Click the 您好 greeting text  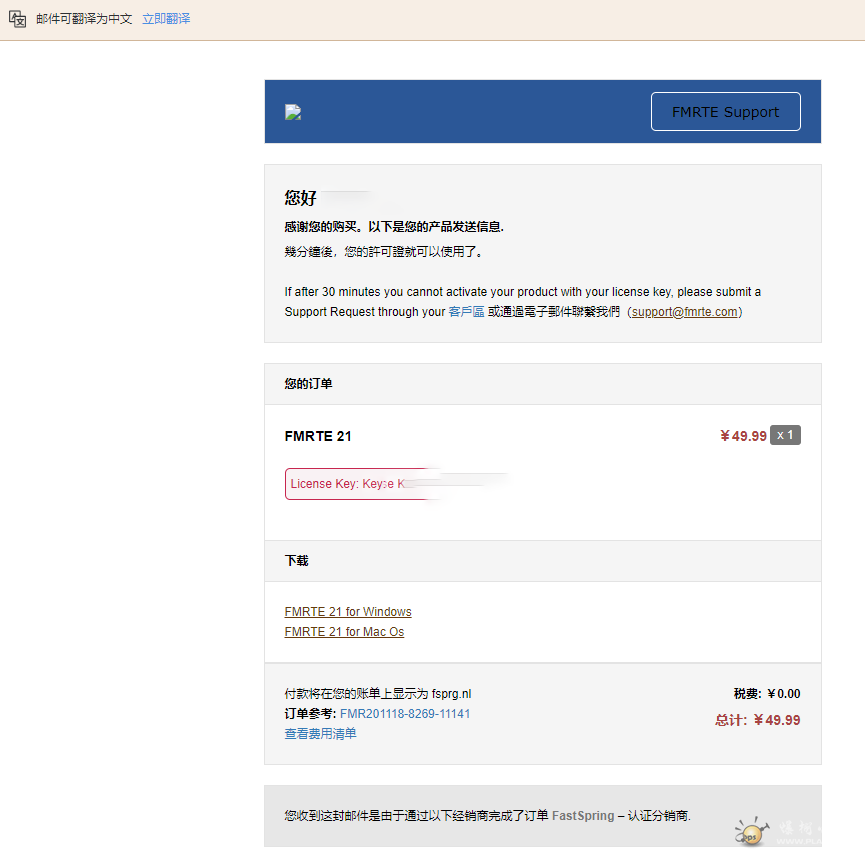pos(301,197)
